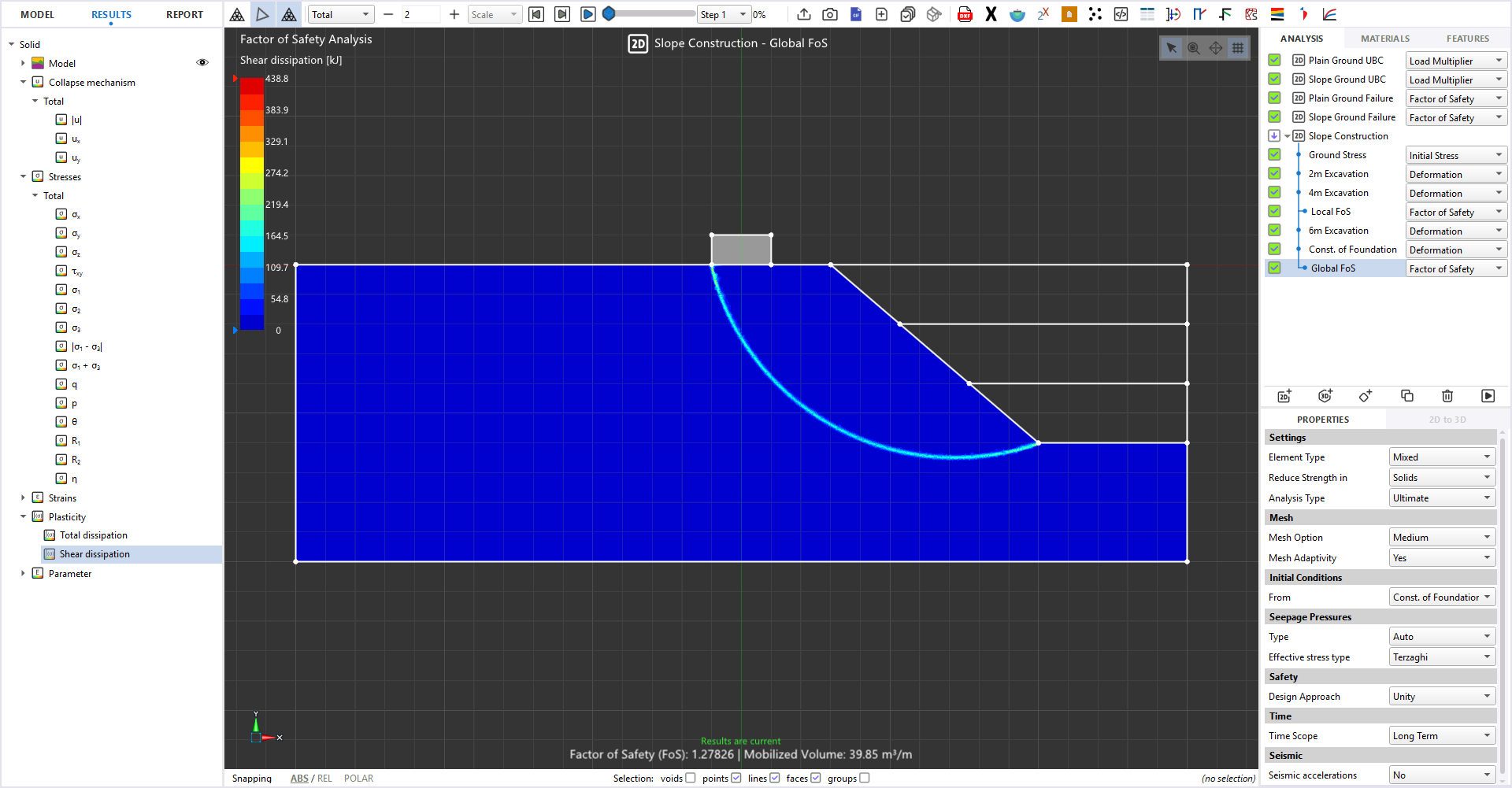Toggle the groups selection checkbox

[865, 778]
